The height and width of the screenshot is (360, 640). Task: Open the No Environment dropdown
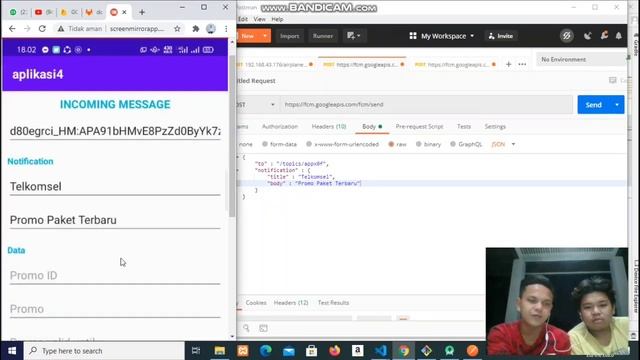[x=581, y=60]
